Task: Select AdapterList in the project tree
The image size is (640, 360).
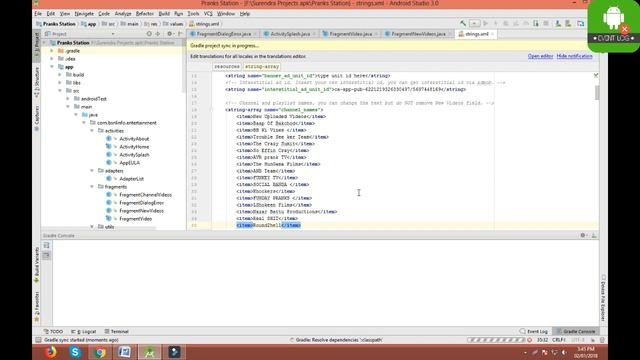Action: (131, 179)
